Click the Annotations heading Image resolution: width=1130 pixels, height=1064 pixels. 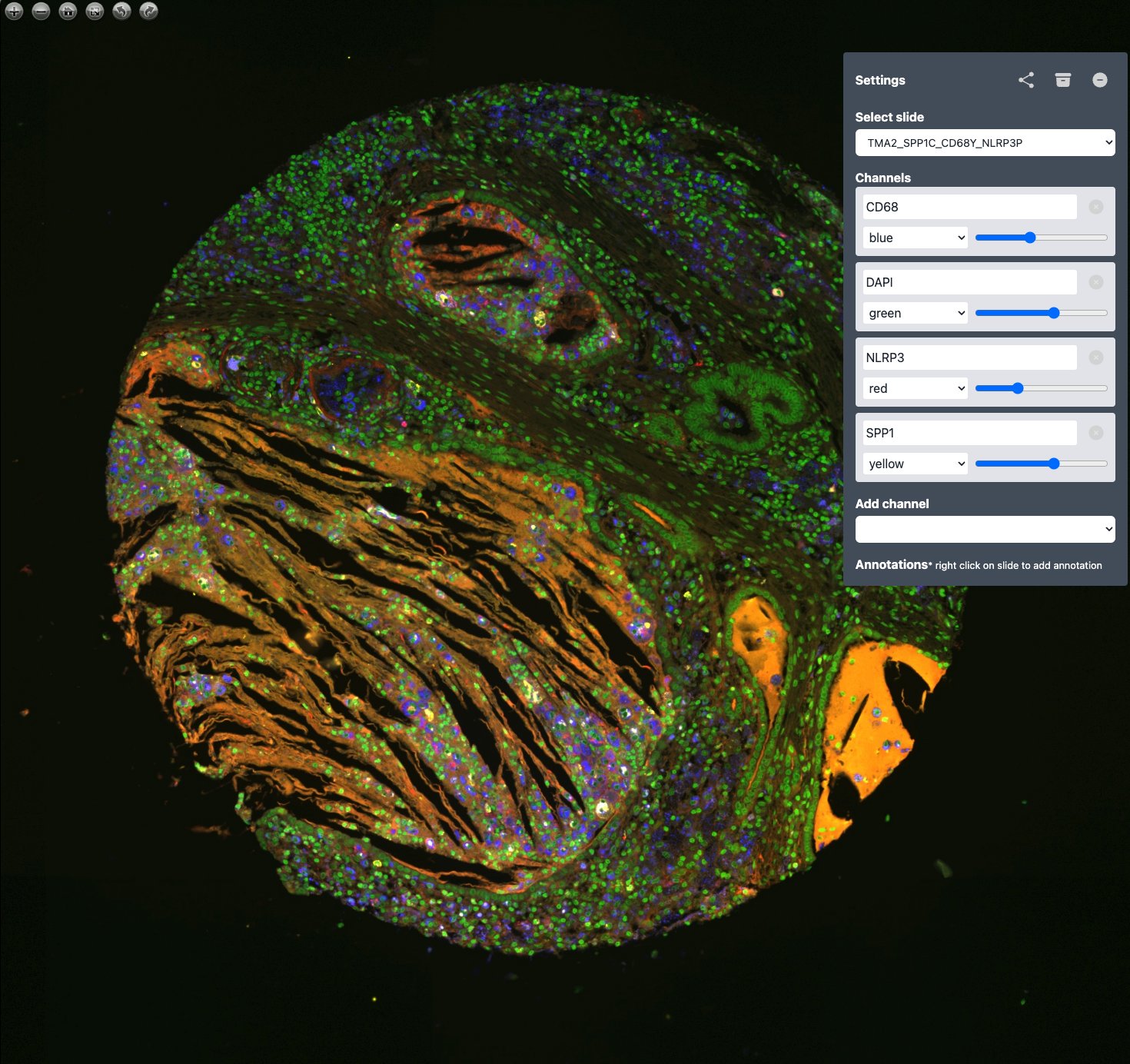pos(891,564)
